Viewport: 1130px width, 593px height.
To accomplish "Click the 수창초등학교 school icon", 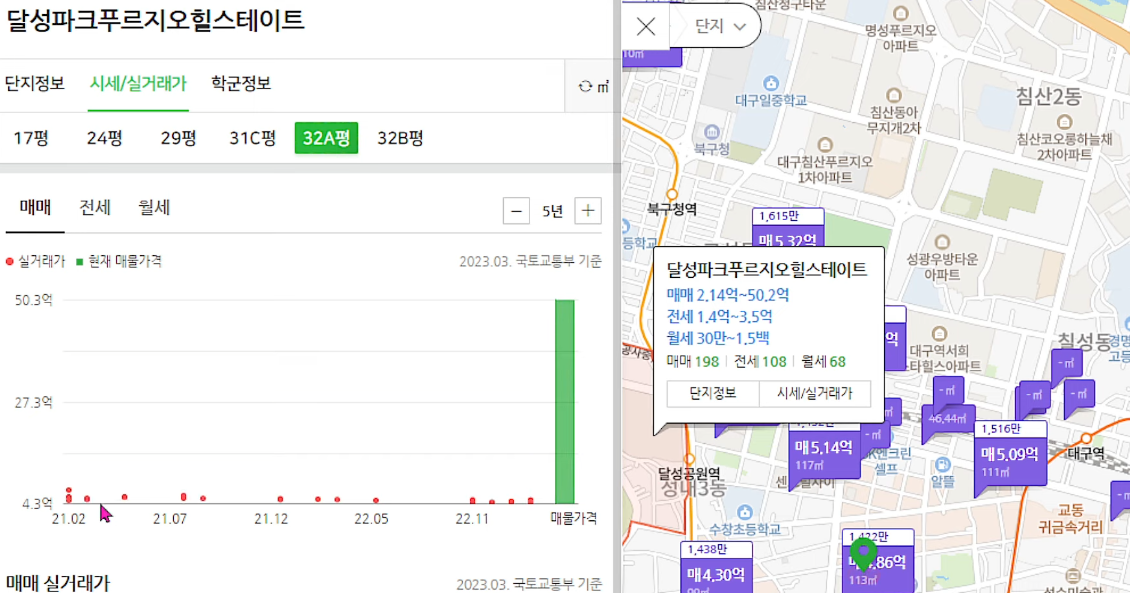I will 745,513.
